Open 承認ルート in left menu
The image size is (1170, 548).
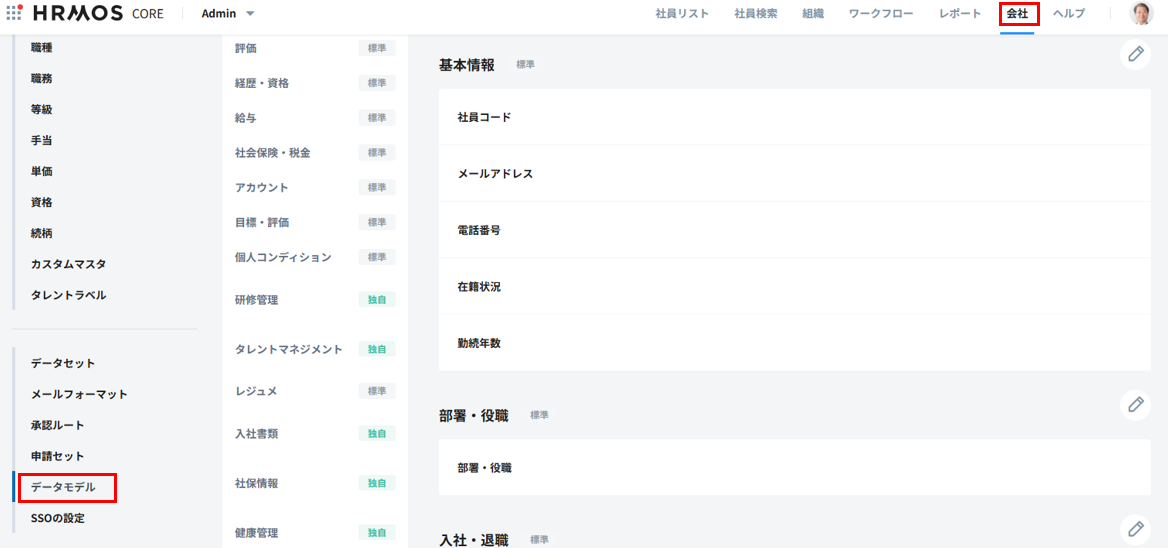(58, 425)
